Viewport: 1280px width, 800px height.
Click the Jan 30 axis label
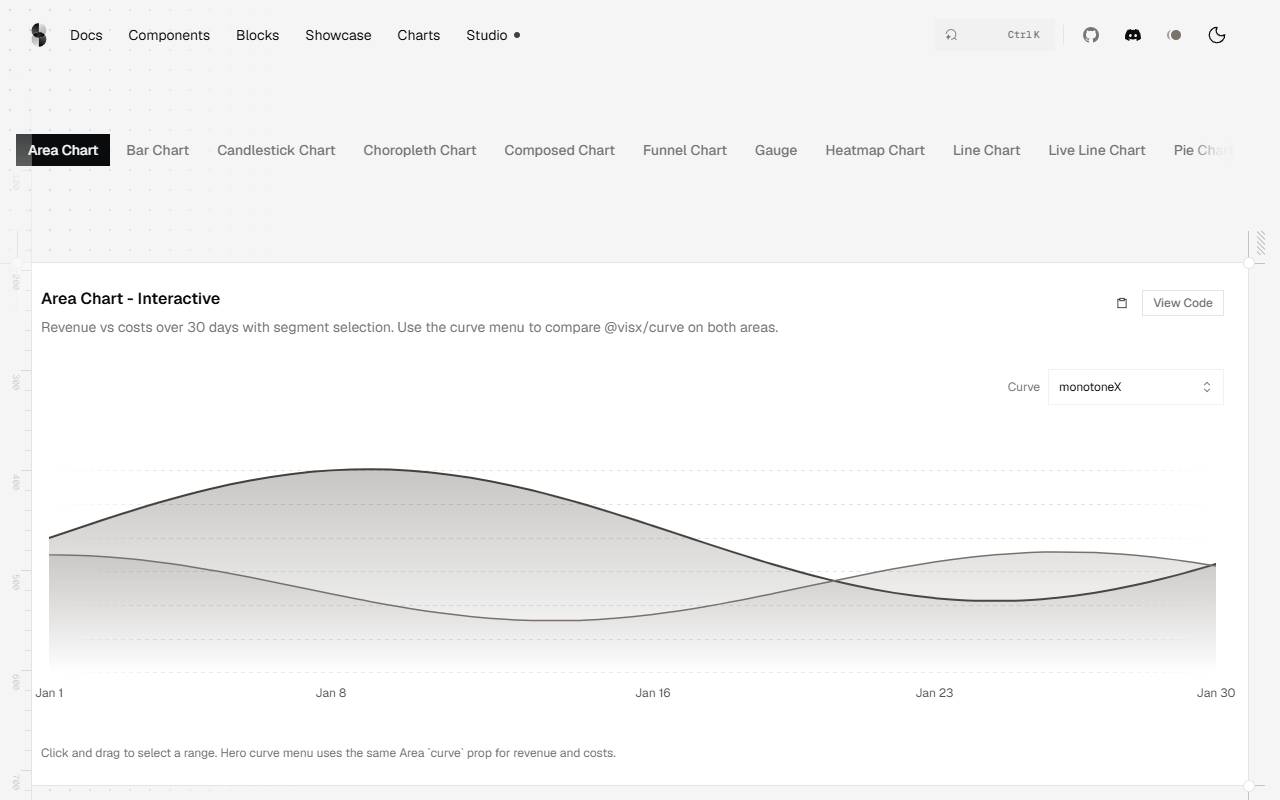pos(1216,693)
